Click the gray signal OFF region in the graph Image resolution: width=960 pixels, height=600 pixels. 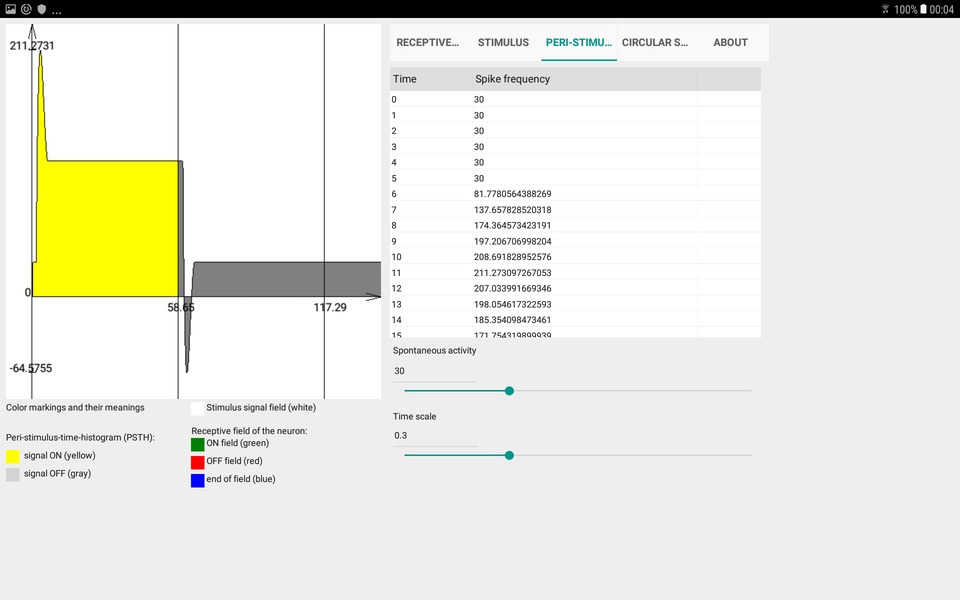click(285, 280)
